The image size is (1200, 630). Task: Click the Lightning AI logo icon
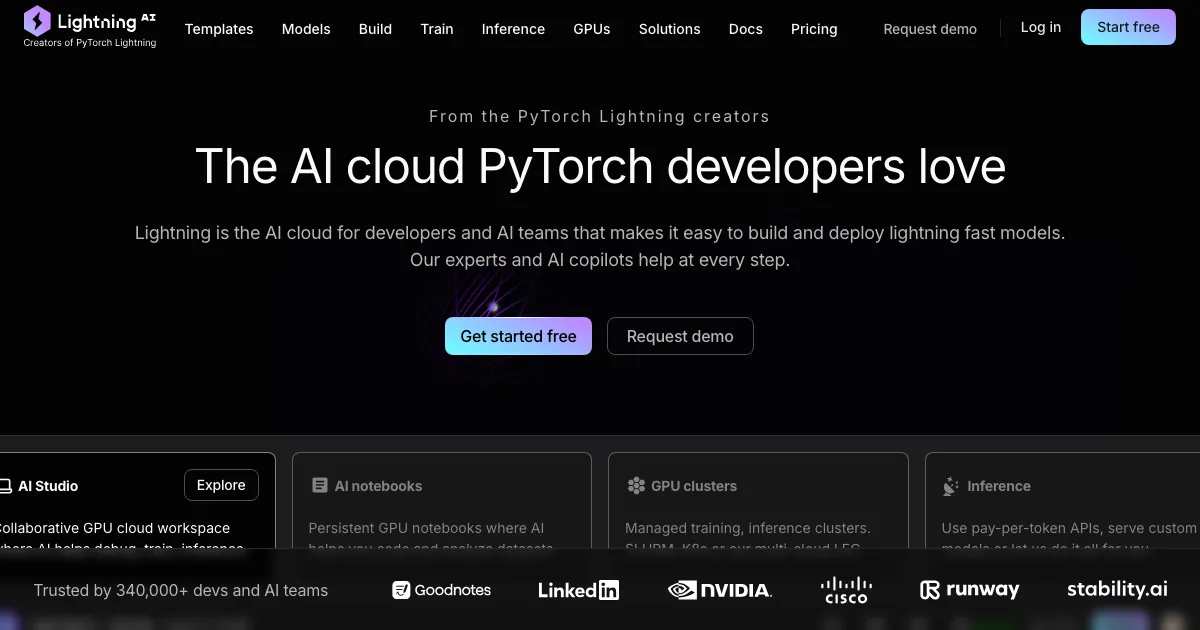point(37,21)
